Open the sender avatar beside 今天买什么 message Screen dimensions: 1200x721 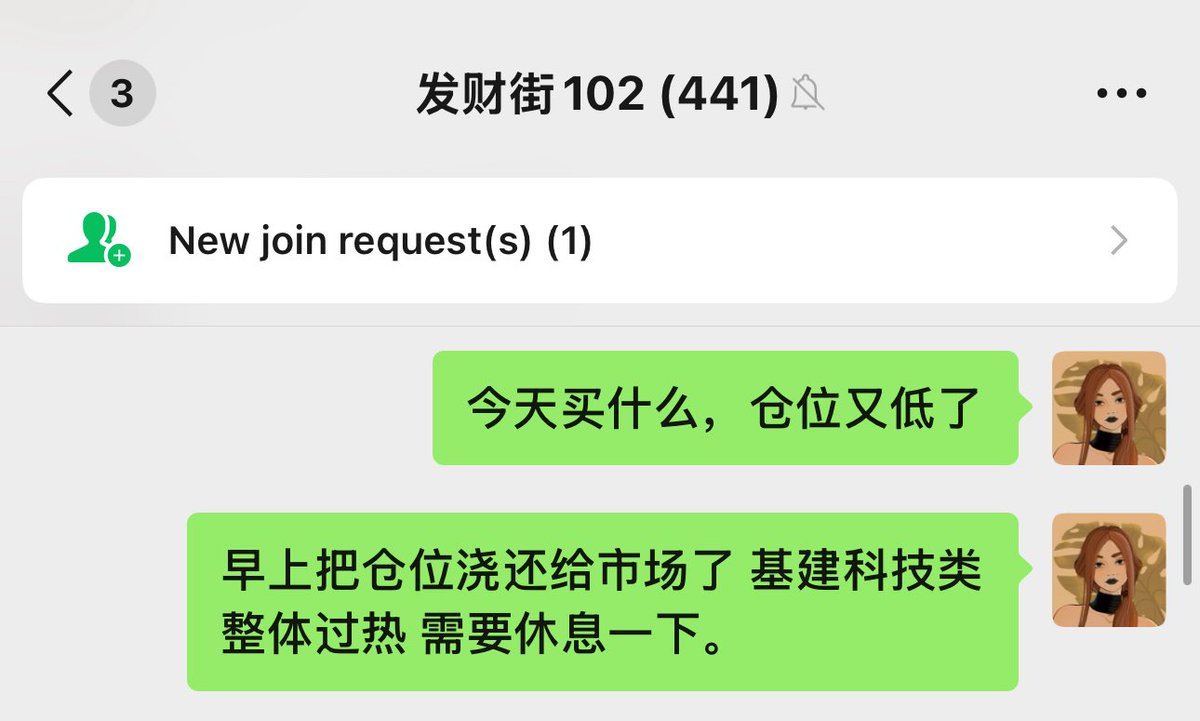1109,408
